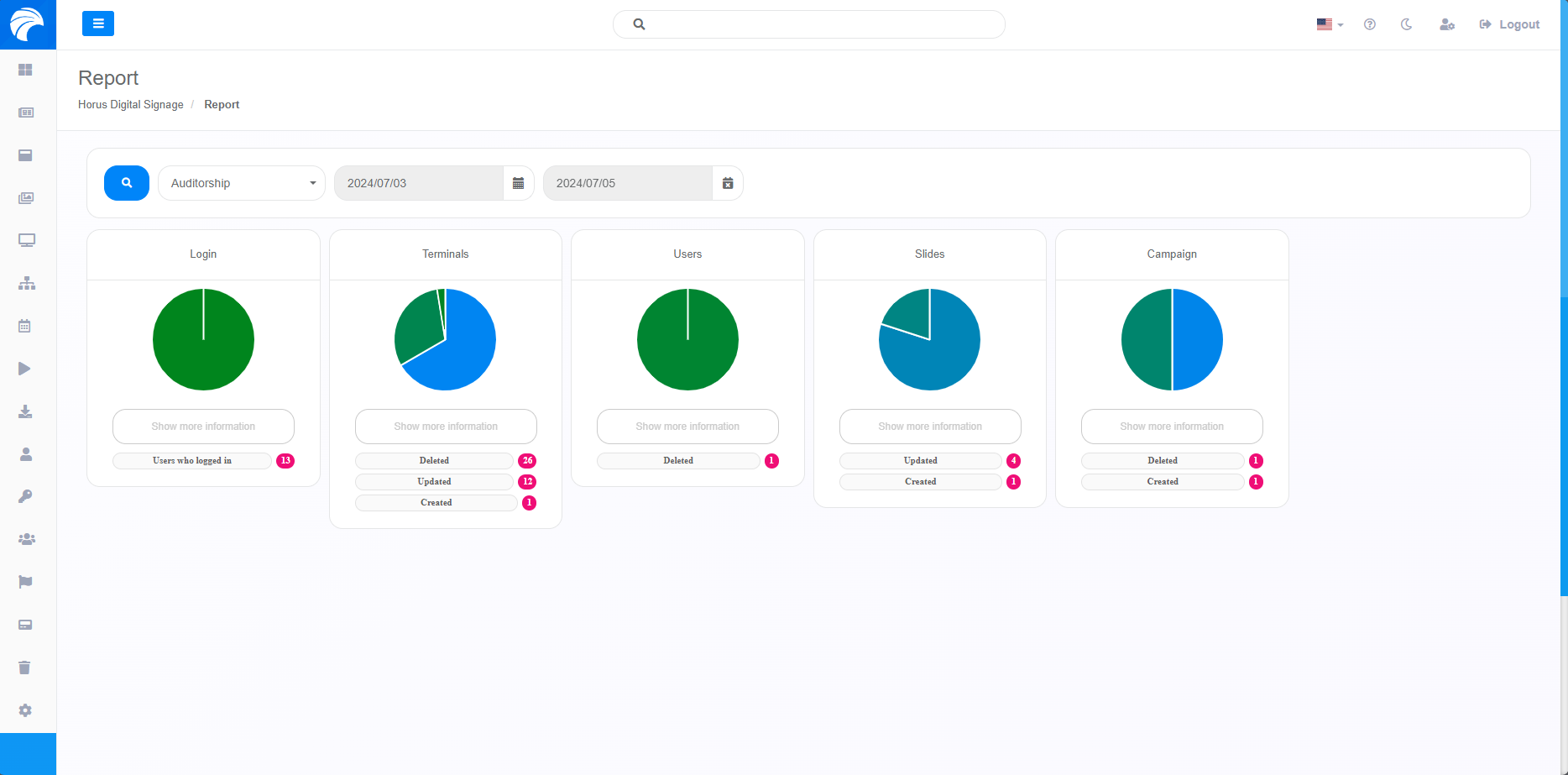Toggle the sidebar with the hamburger button

point(98,24)
